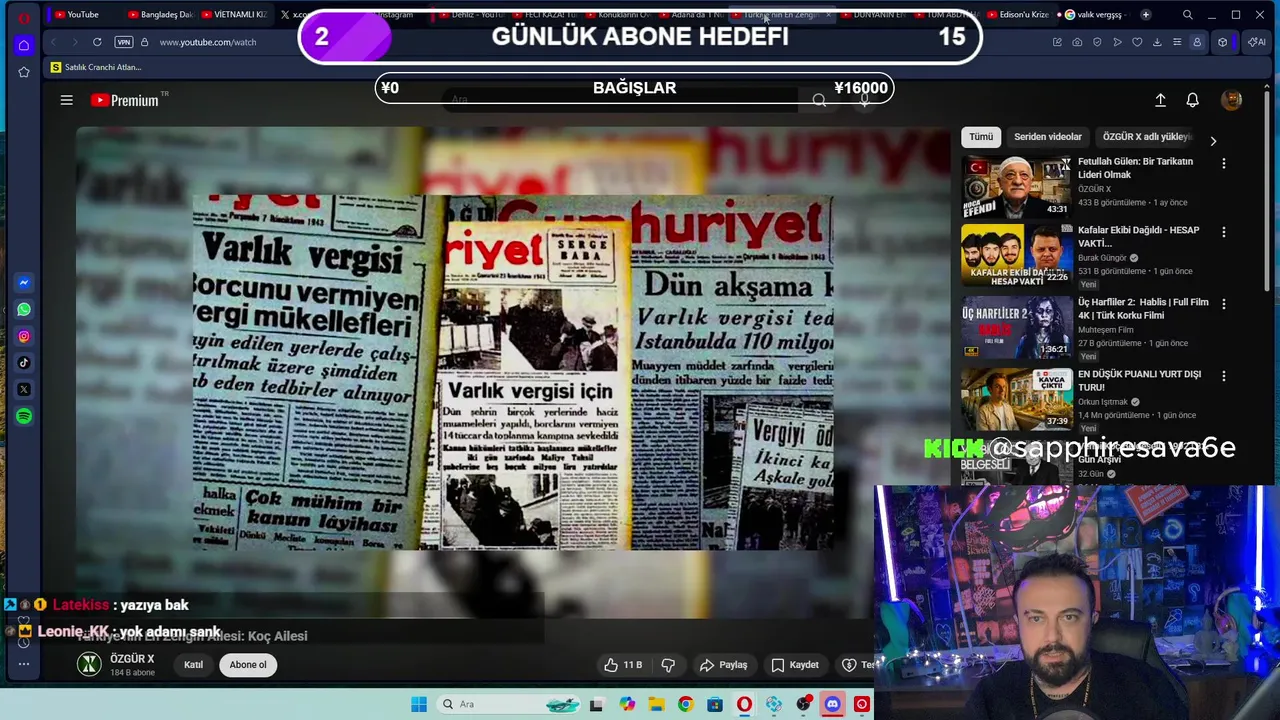Reload the current page
Screen dimensions: 1280x720
click(x=97, y=42)
